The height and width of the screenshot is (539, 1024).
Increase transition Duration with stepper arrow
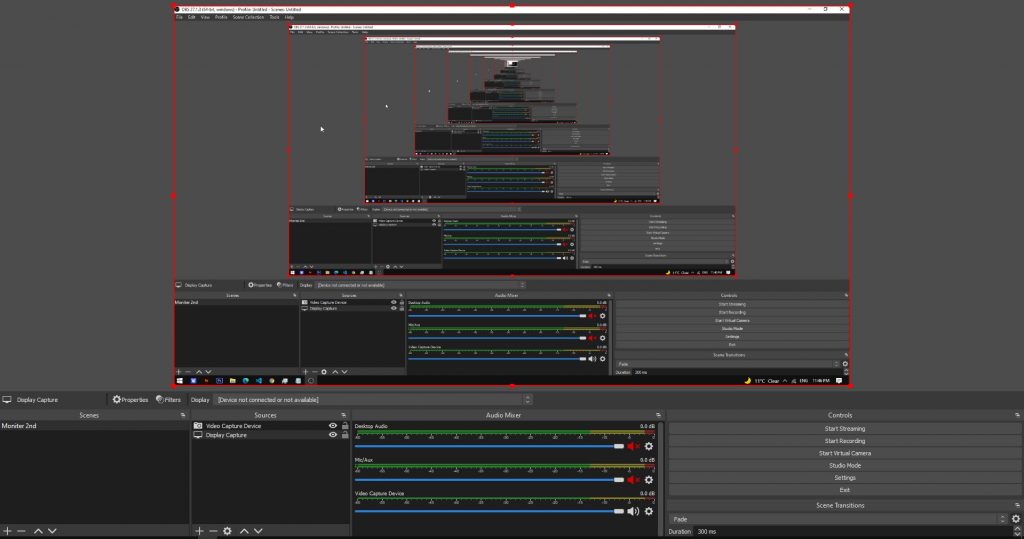(x=1016, y=529)
